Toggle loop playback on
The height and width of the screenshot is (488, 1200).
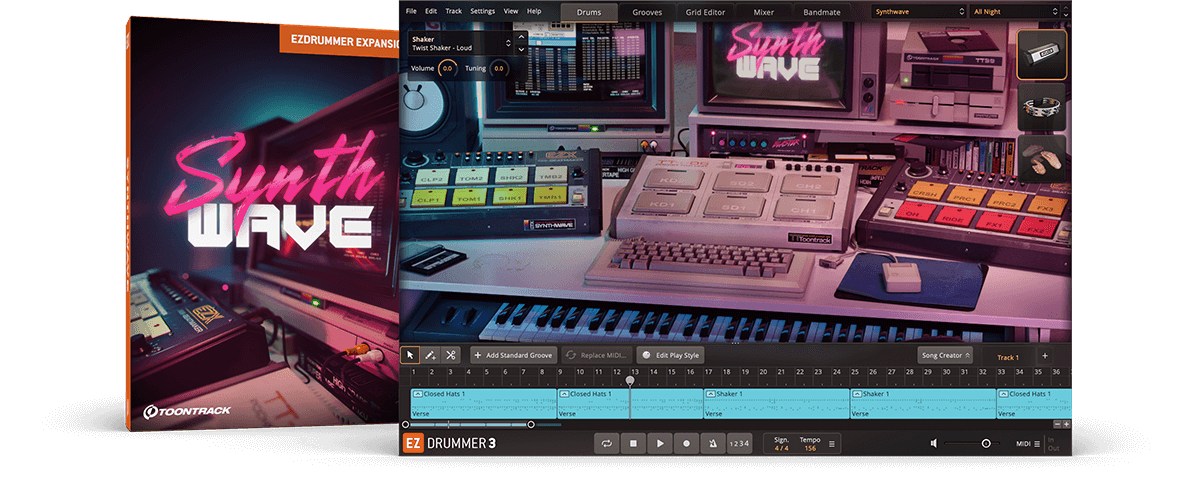[x=606, y=443]
